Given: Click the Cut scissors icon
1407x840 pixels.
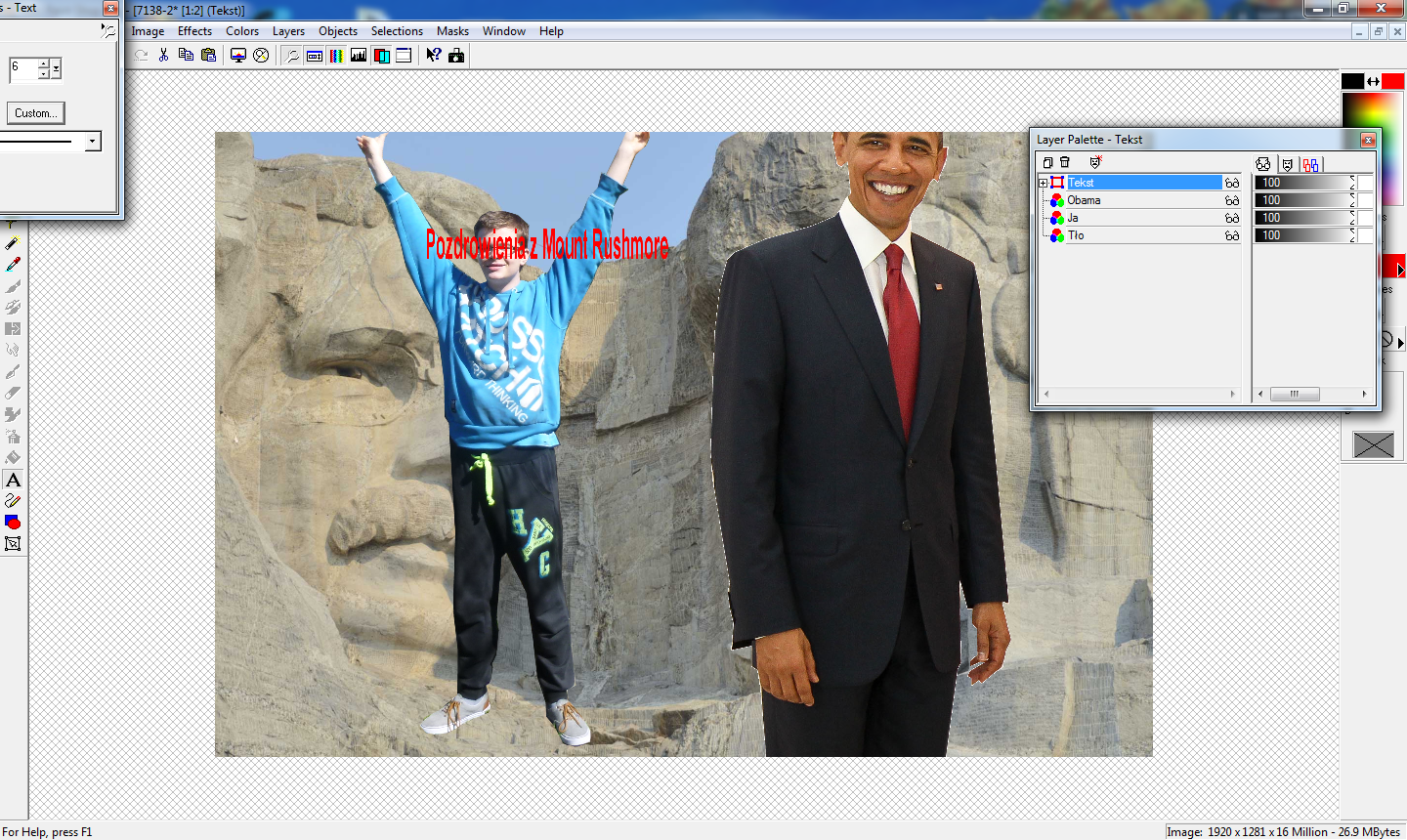Looking at the screenshot, I should pos(163,55).
